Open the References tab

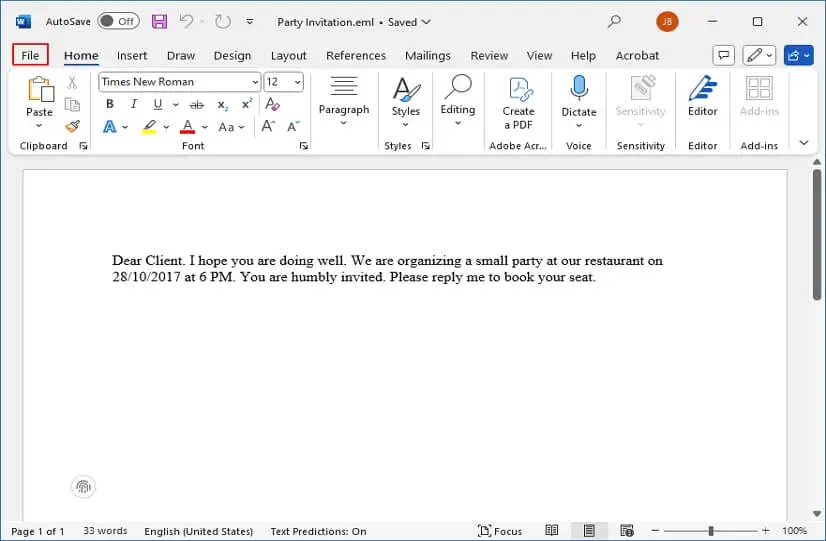356,55
